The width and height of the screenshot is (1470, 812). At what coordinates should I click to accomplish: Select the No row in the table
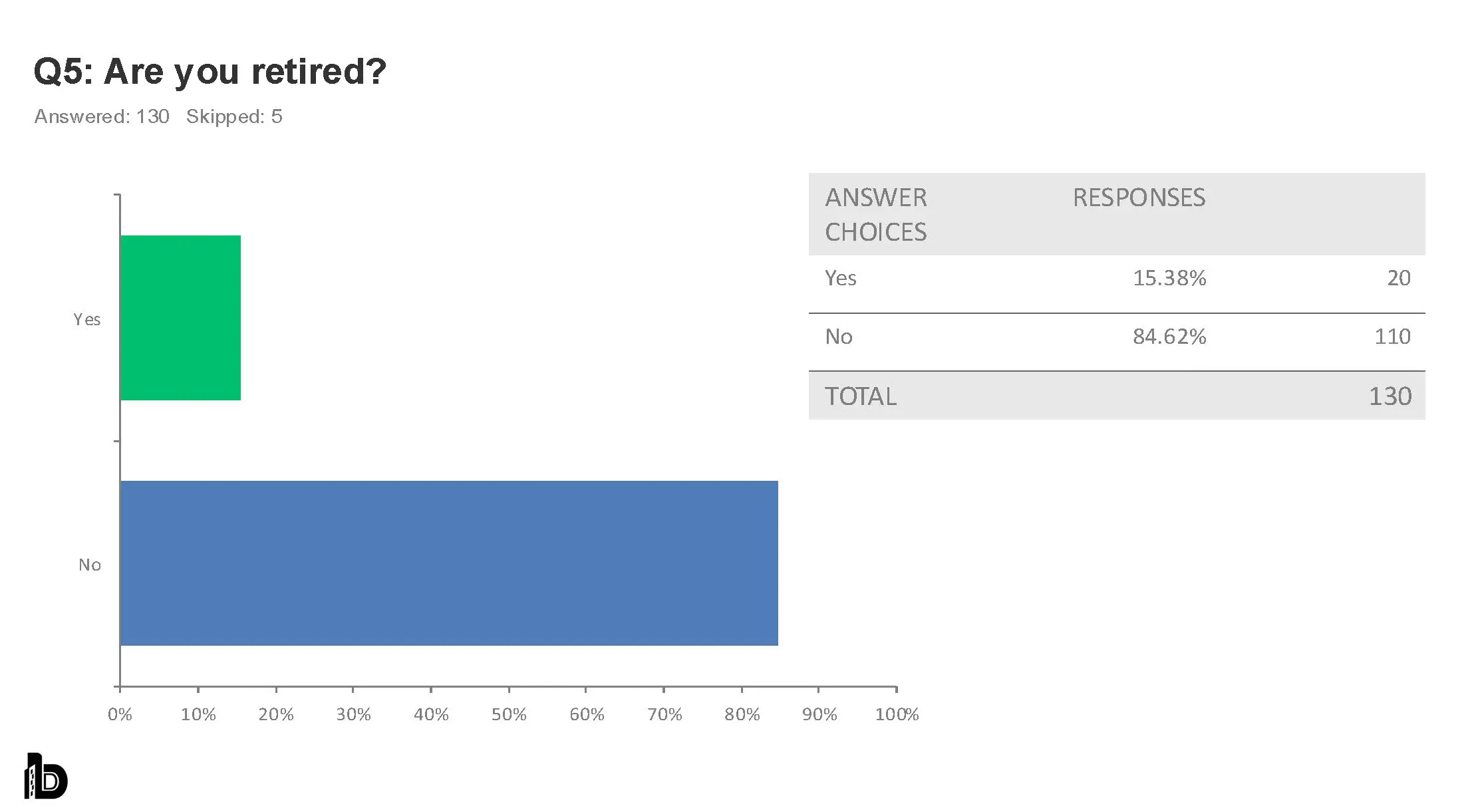[x=839, y=337]
